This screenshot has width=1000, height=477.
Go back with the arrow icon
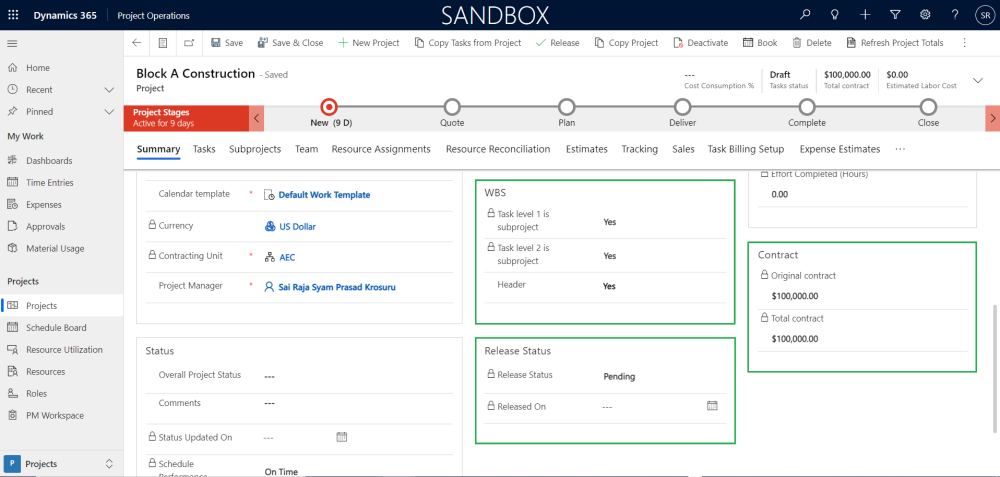(x=136, y=43)
